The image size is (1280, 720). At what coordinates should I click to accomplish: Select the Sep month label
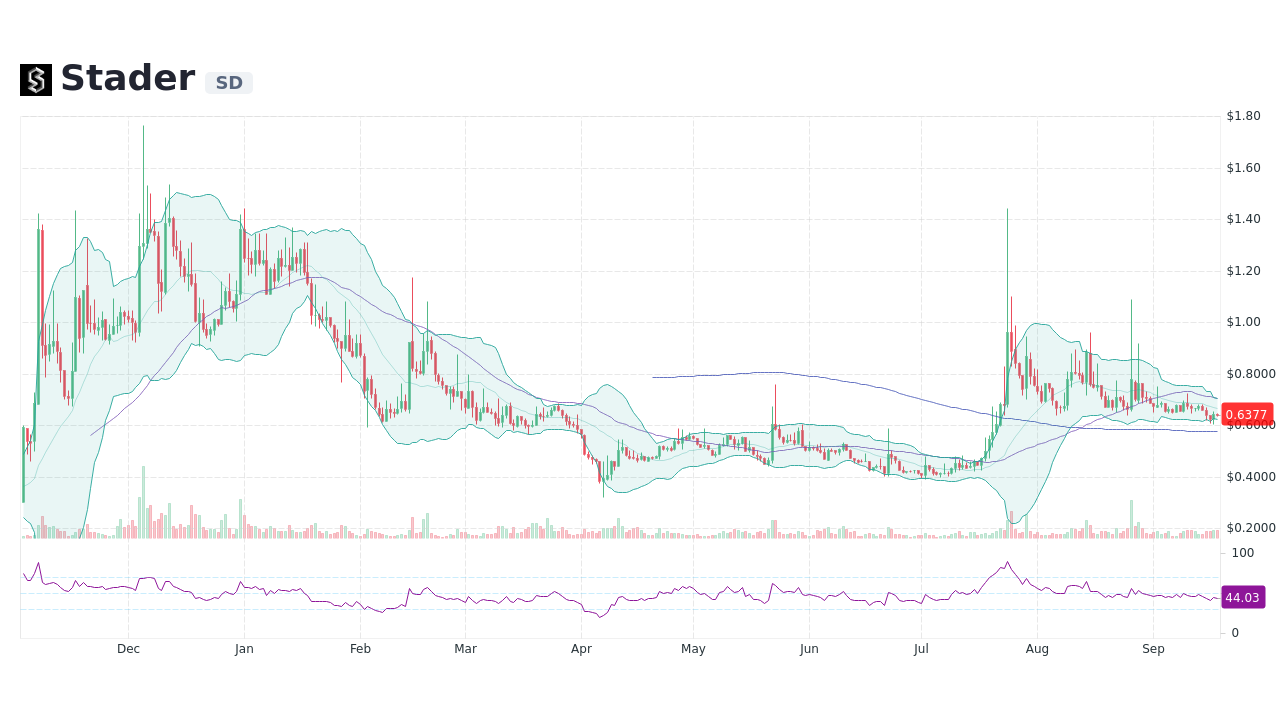click(x=1153, y=649)
